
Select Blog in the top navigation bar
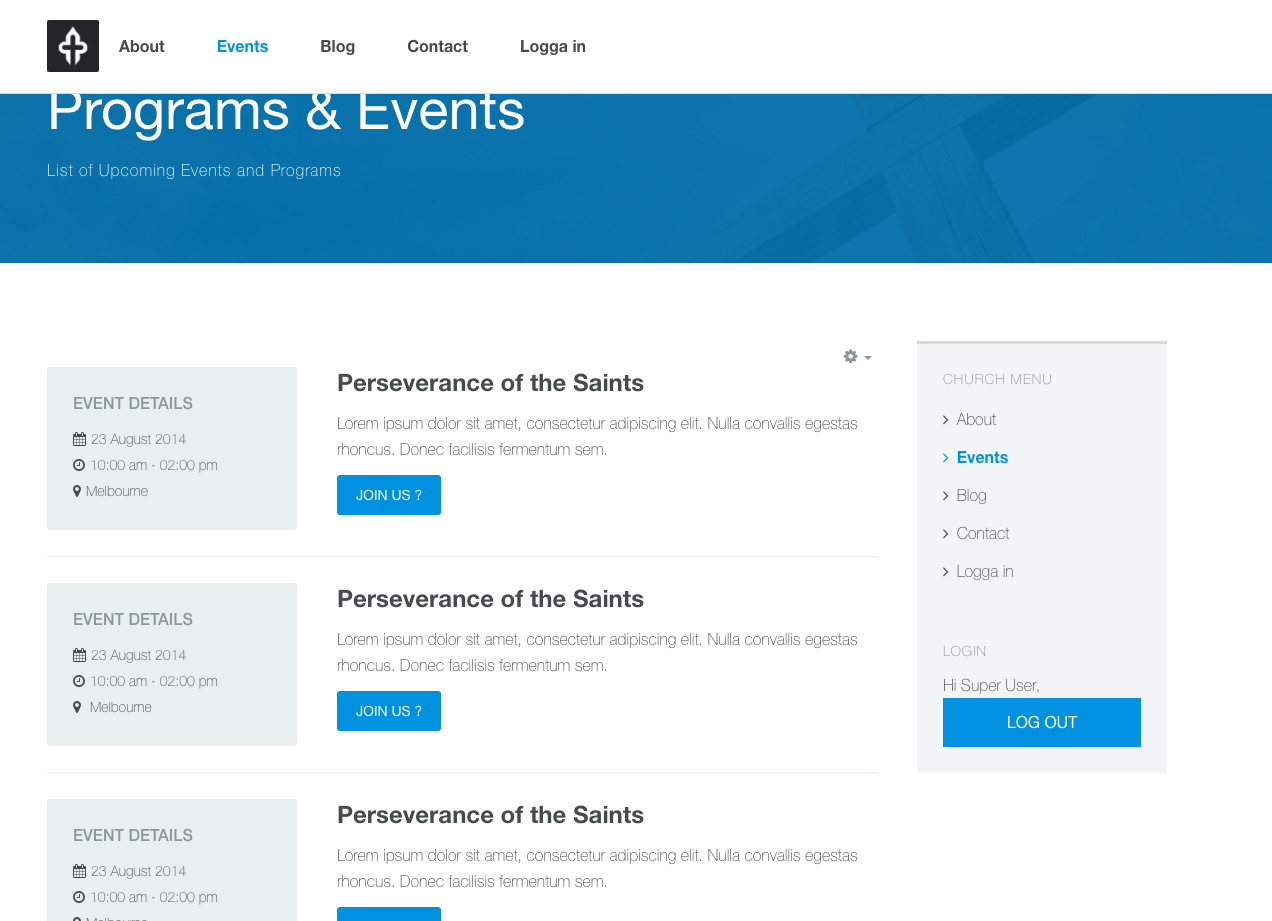337,46
